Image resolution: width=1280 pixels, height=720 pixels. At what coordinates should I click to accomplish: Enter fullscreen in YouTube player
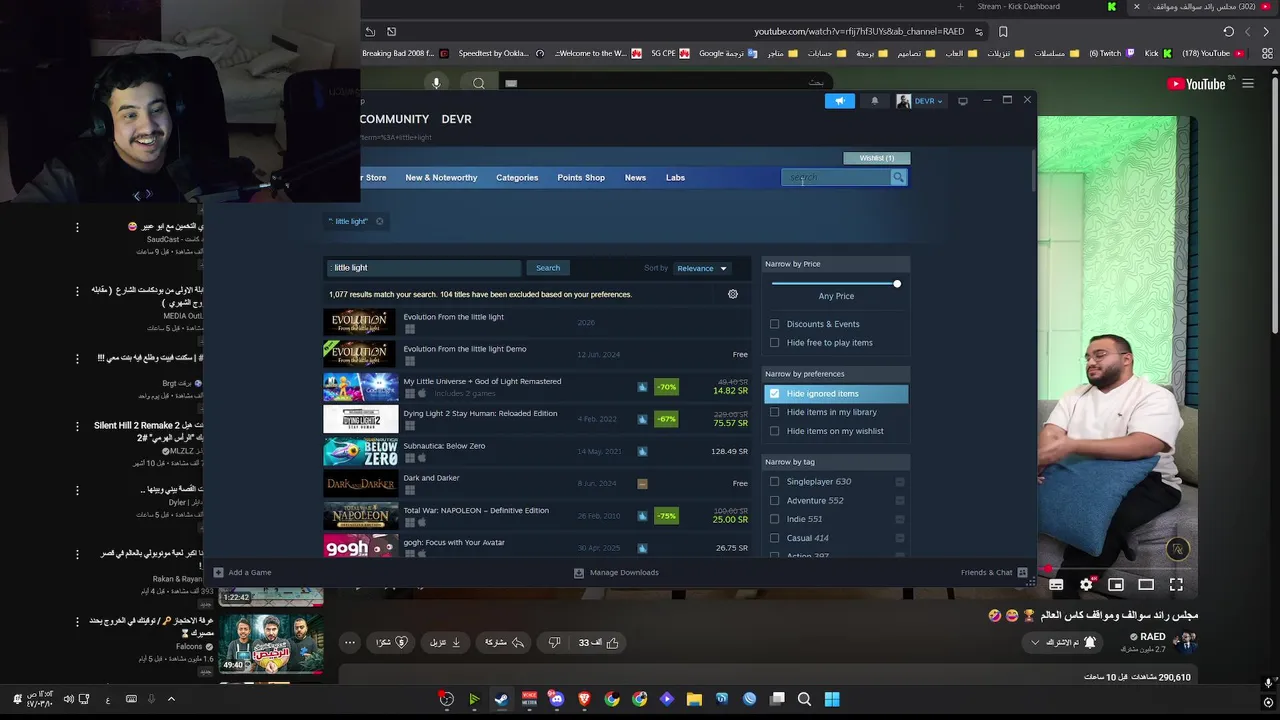(1176, 585)
